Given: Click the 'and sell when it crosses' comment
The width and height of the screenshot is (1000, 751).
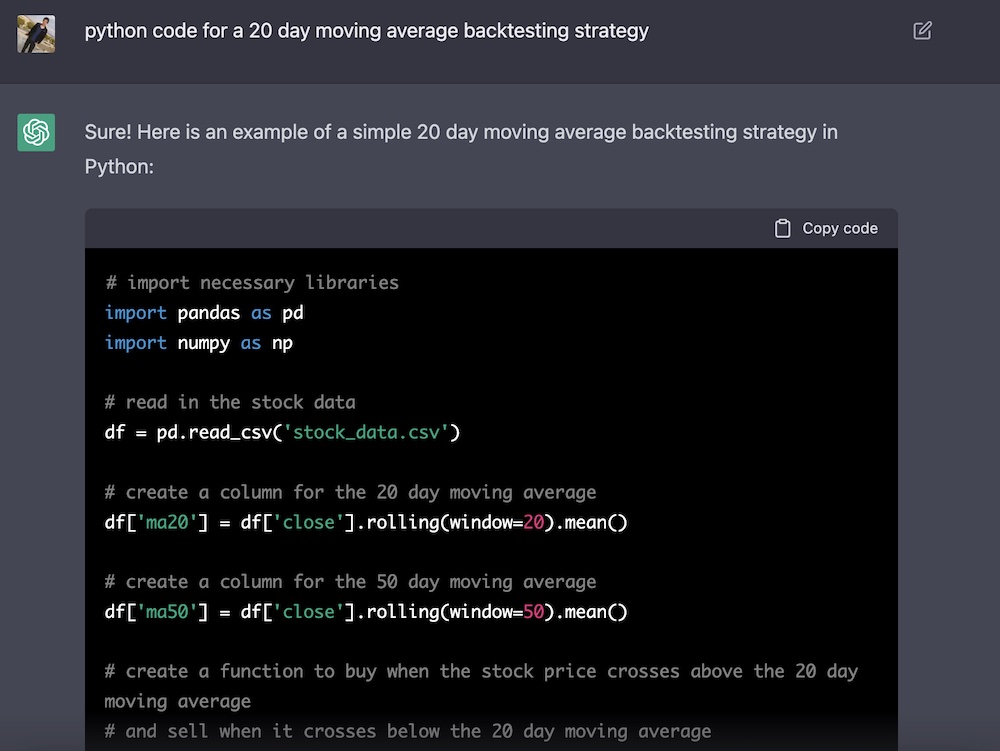Looking at the screenshot, I should click(x=407, y=731).
